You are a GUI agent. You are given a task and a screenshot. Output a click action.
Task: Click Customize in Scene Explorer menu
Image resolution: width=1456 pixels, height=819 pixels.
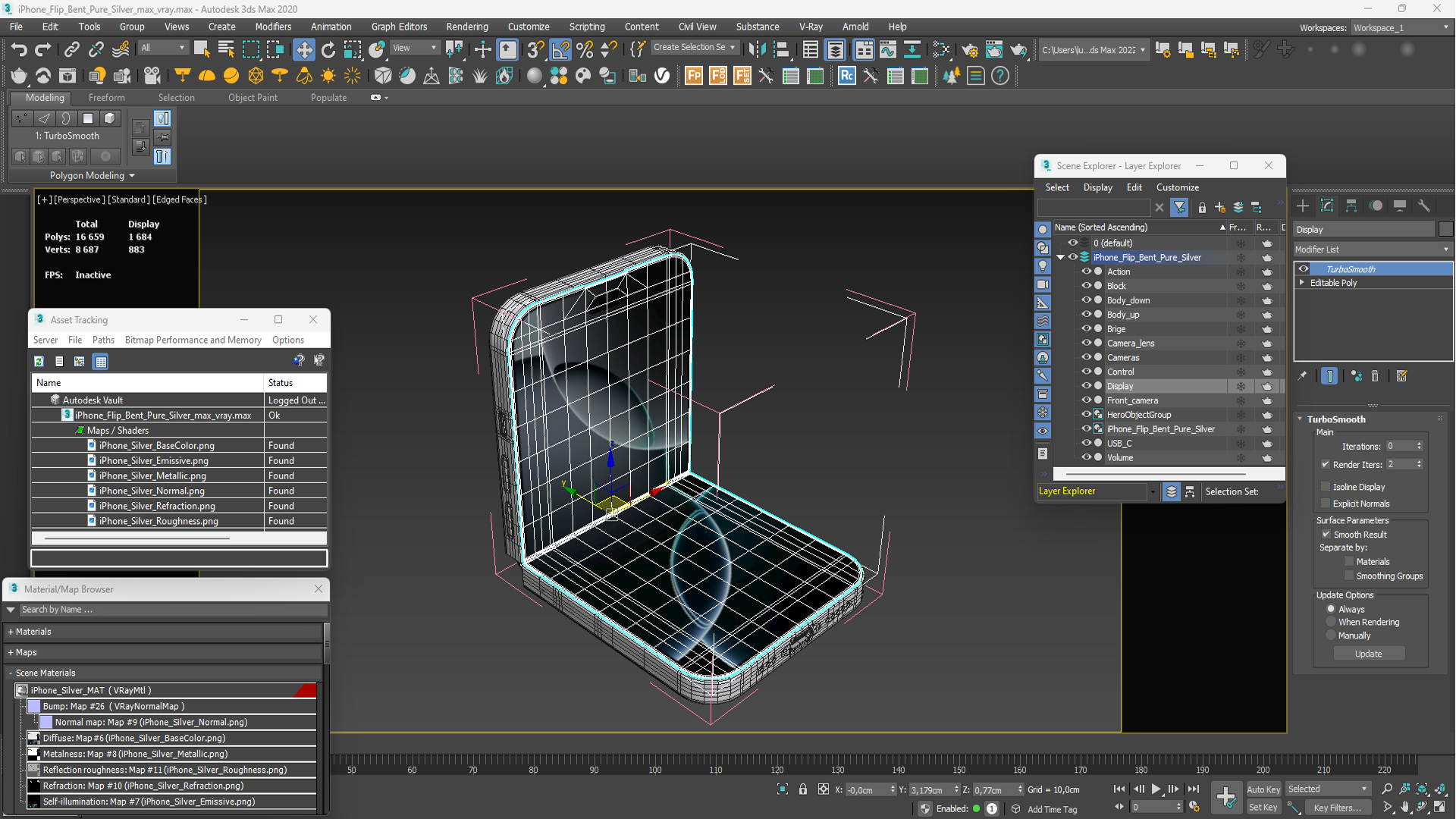point(1177,187)
